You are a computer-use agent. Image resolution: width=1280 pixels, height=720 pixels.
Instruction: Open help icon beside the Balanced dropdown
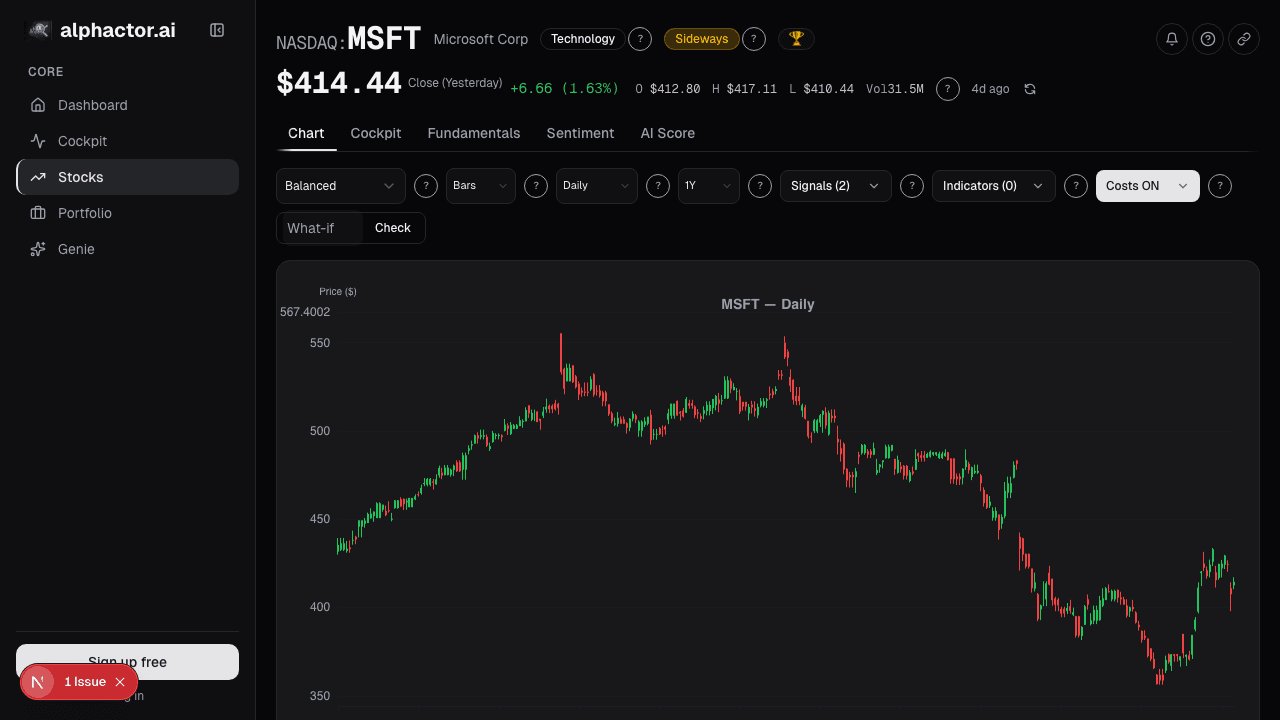point(426,186)
